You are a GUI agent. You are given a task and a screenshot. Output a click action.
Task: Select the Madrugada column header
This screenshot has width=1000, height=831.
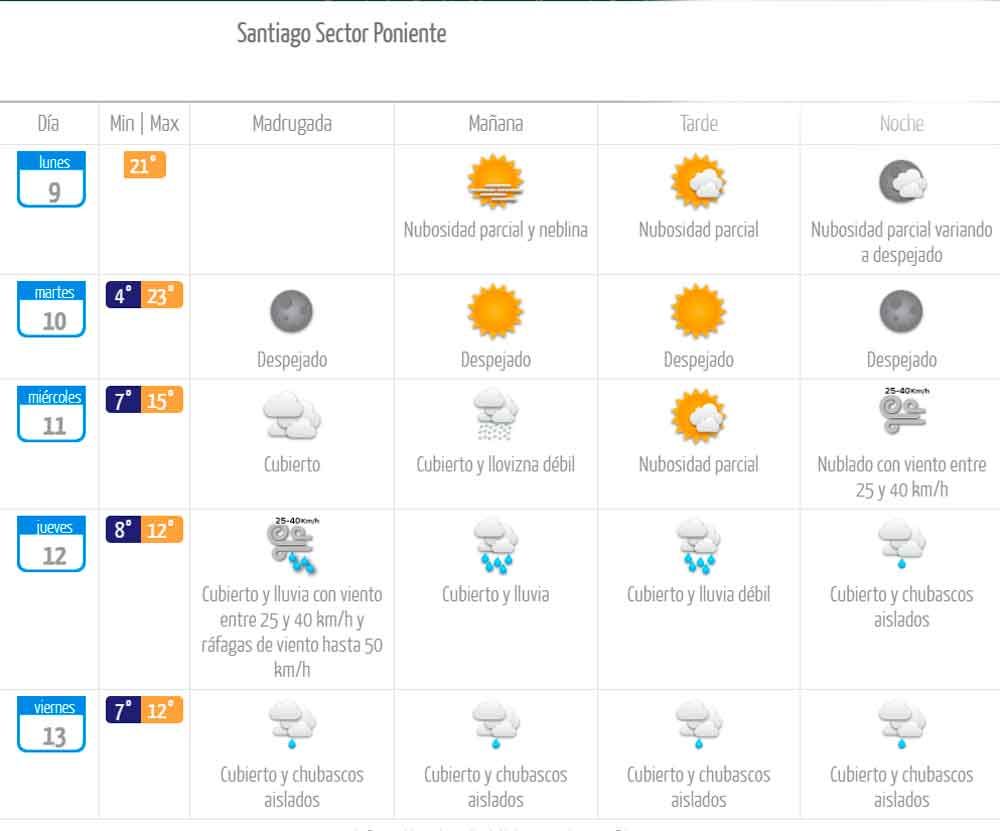[x=292, y=124]
